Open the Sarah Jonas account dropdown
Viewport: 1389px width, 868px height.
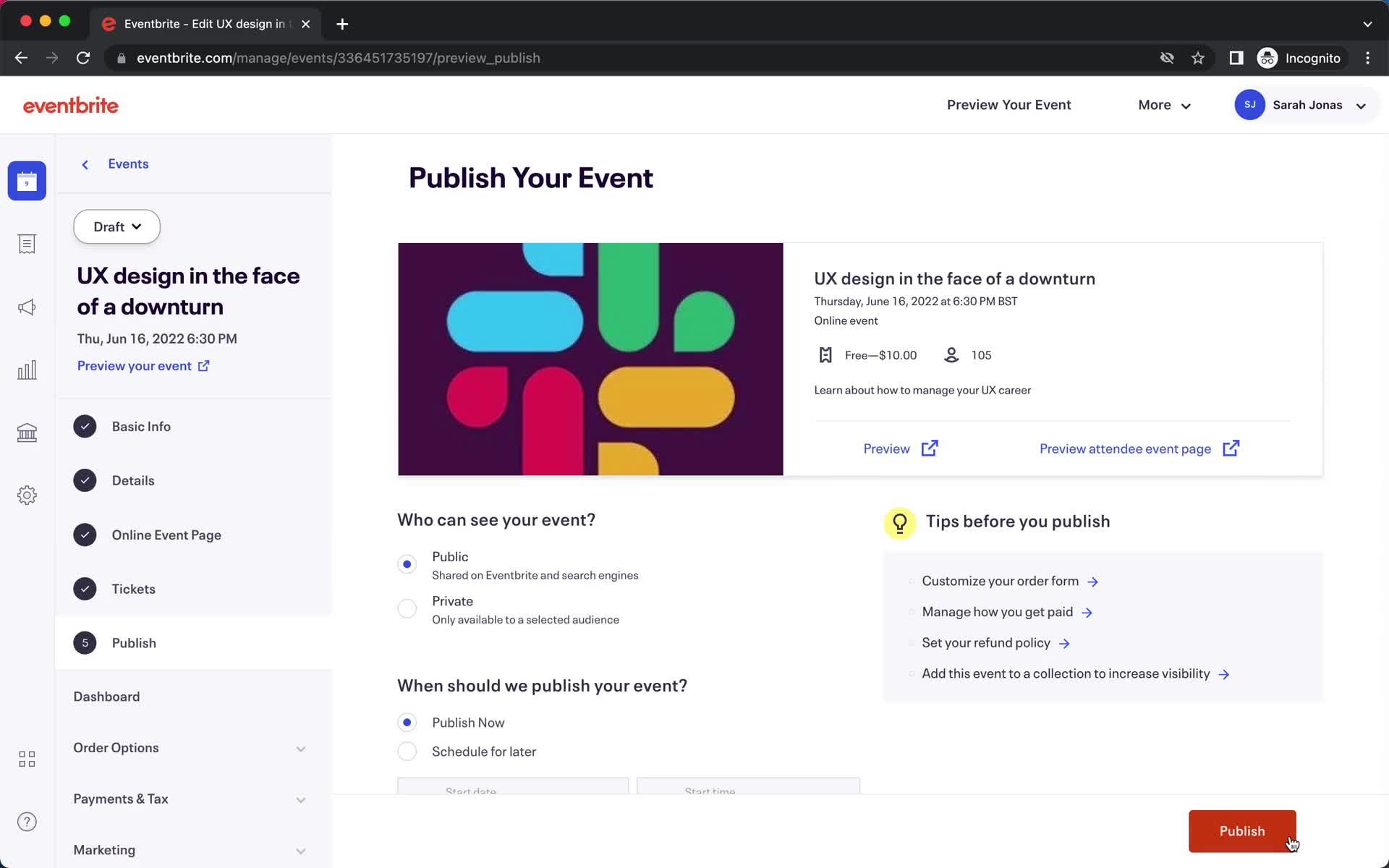click(x=1306, y=106)
